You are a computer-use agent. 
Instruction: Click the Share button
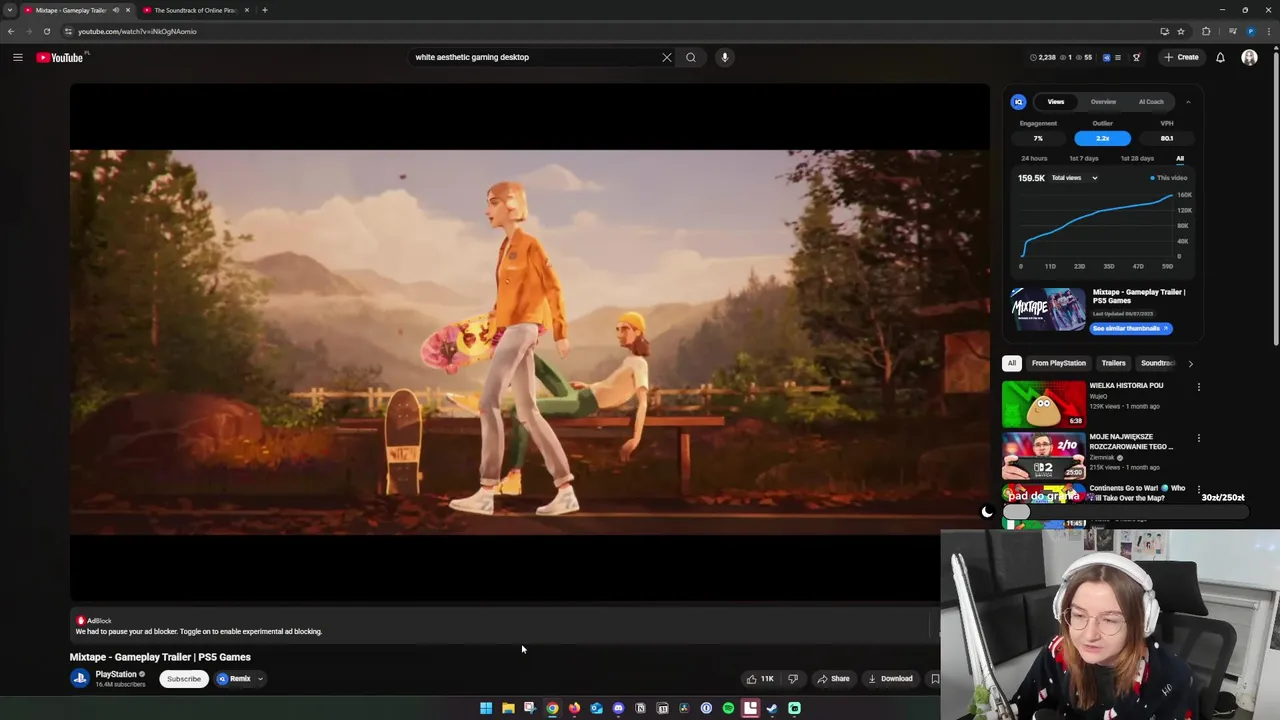[x=833, y=679]
